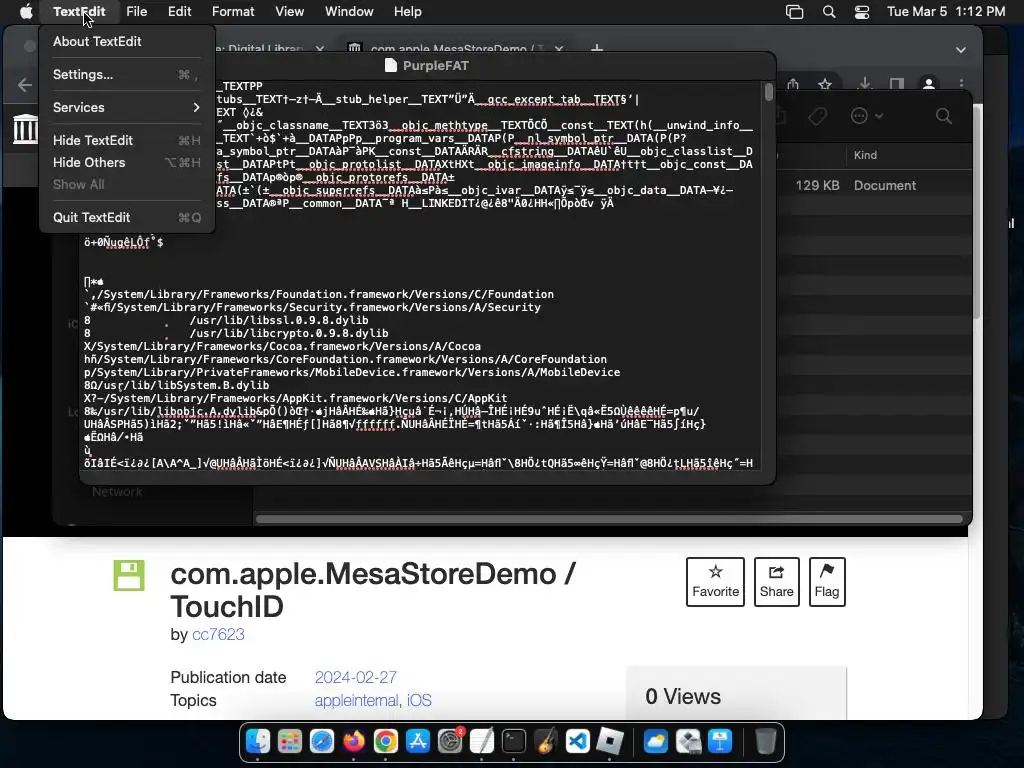Image resolution: width=1024 pixels, height=768 pixels.
Task: Choose Quit TextEdit
Action: (x=127, y=217)
